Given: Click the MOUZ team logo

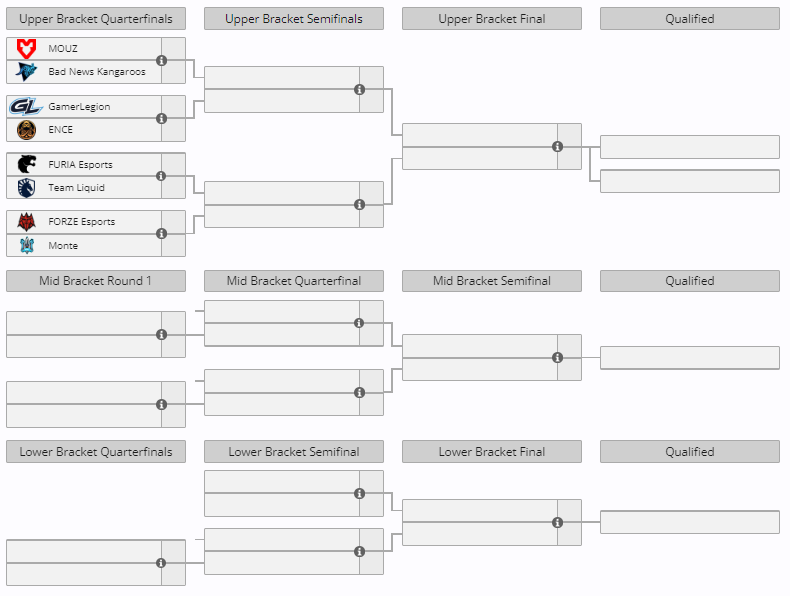Looking at the screenshot, I should point(27,49).
